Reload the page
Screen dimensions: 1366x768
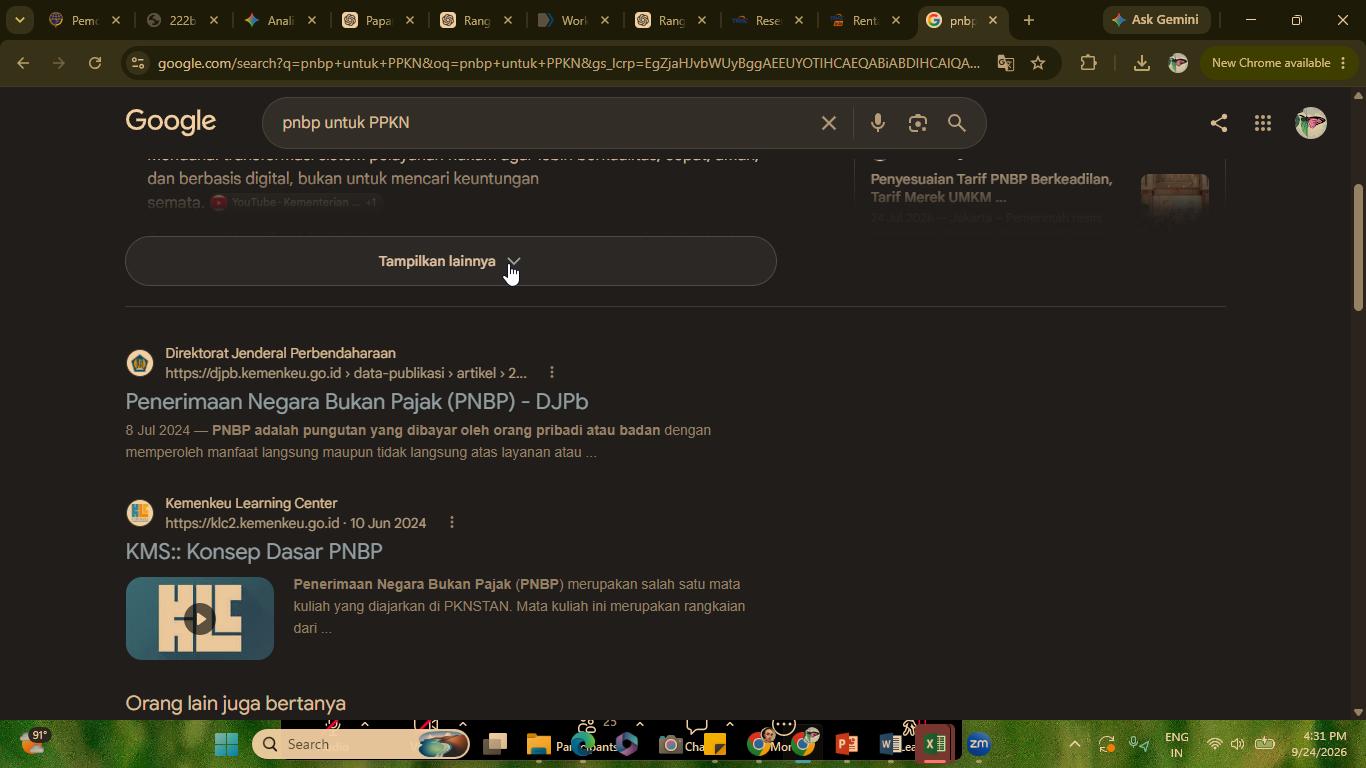coord(95,63)
